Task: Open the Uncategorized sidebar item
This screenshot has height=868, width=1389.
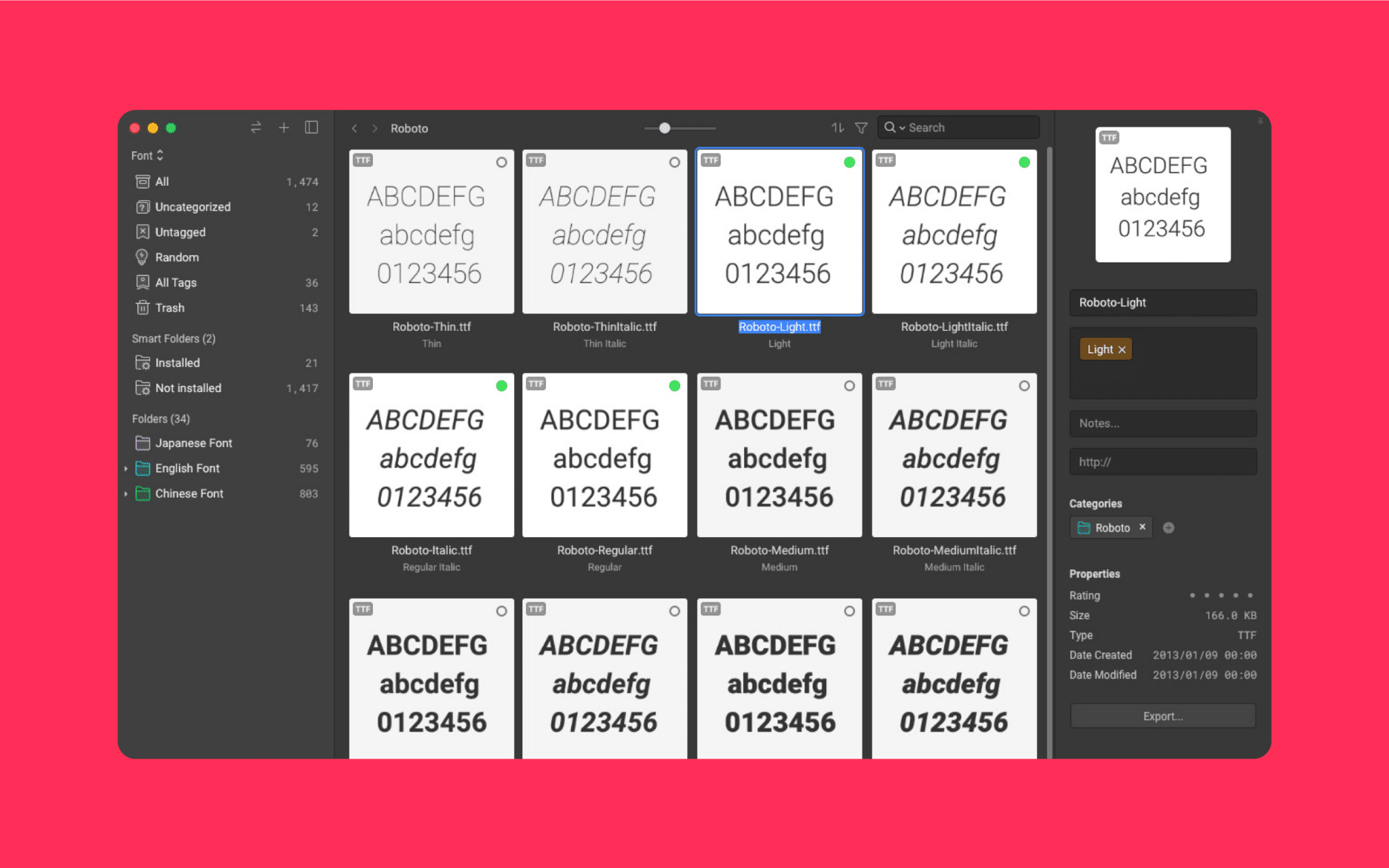Action: (226, 207)
